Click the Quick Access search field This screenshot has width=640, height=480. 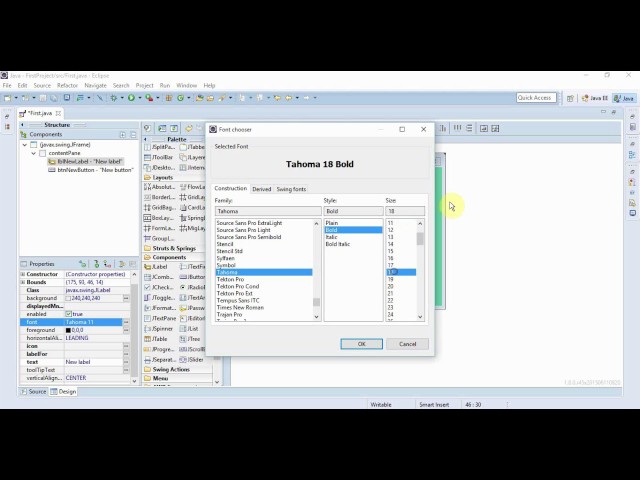point(536,98)
